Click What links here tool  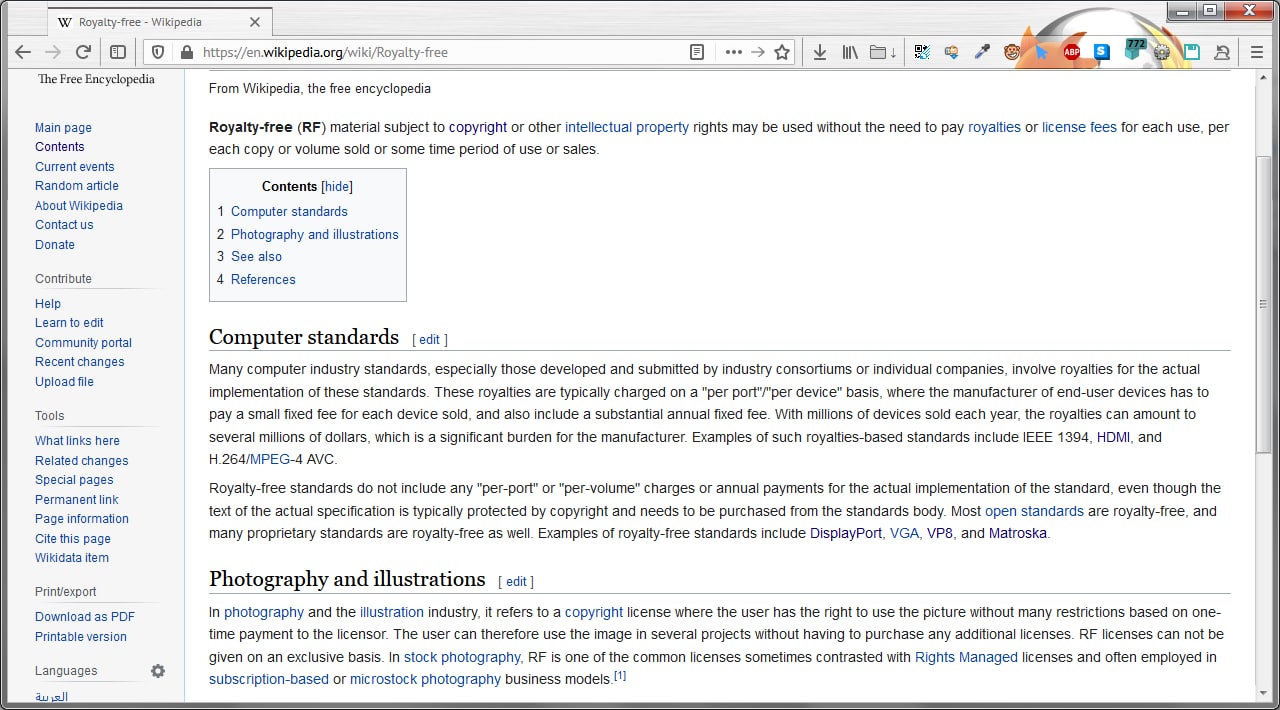[x=77, y=441]
